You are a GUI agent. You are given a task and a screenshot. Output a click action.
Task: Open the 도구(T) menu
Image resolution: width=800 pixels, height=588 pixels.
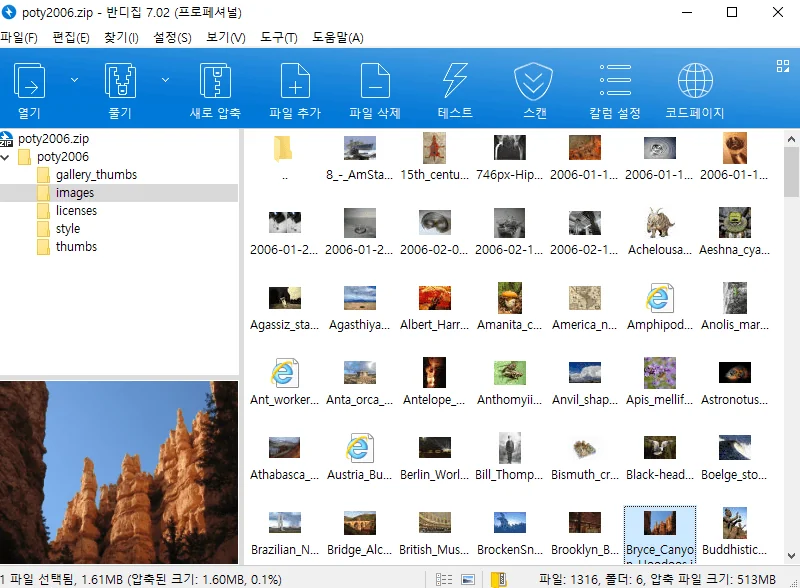point(279,38)
